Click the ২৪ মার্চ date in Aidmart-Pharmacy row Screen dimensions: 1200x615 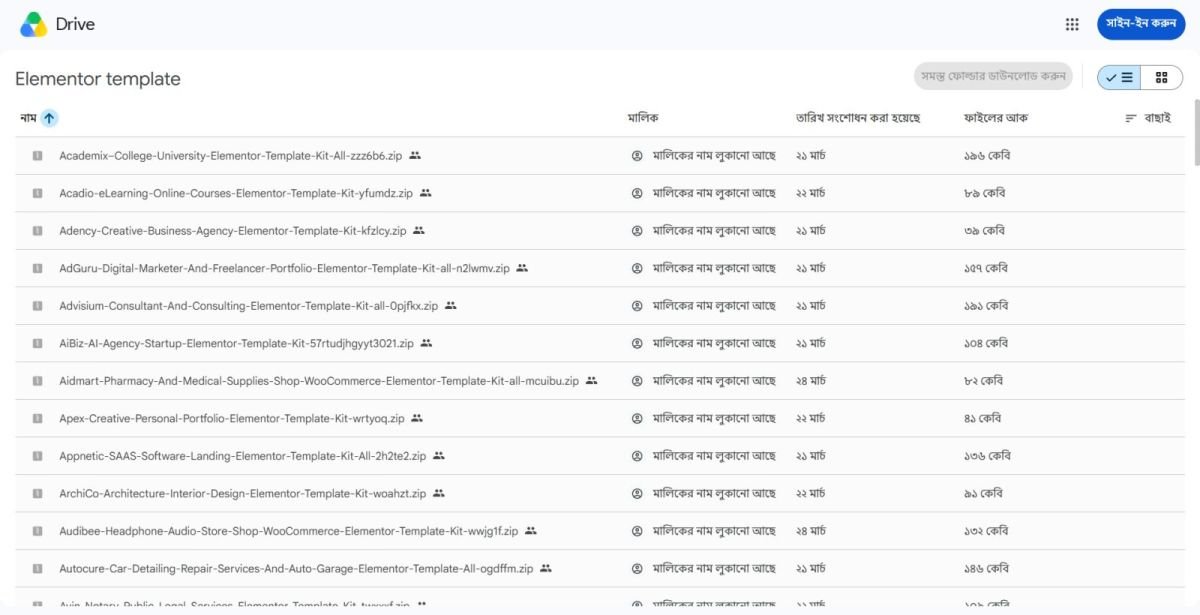point(810,381)
